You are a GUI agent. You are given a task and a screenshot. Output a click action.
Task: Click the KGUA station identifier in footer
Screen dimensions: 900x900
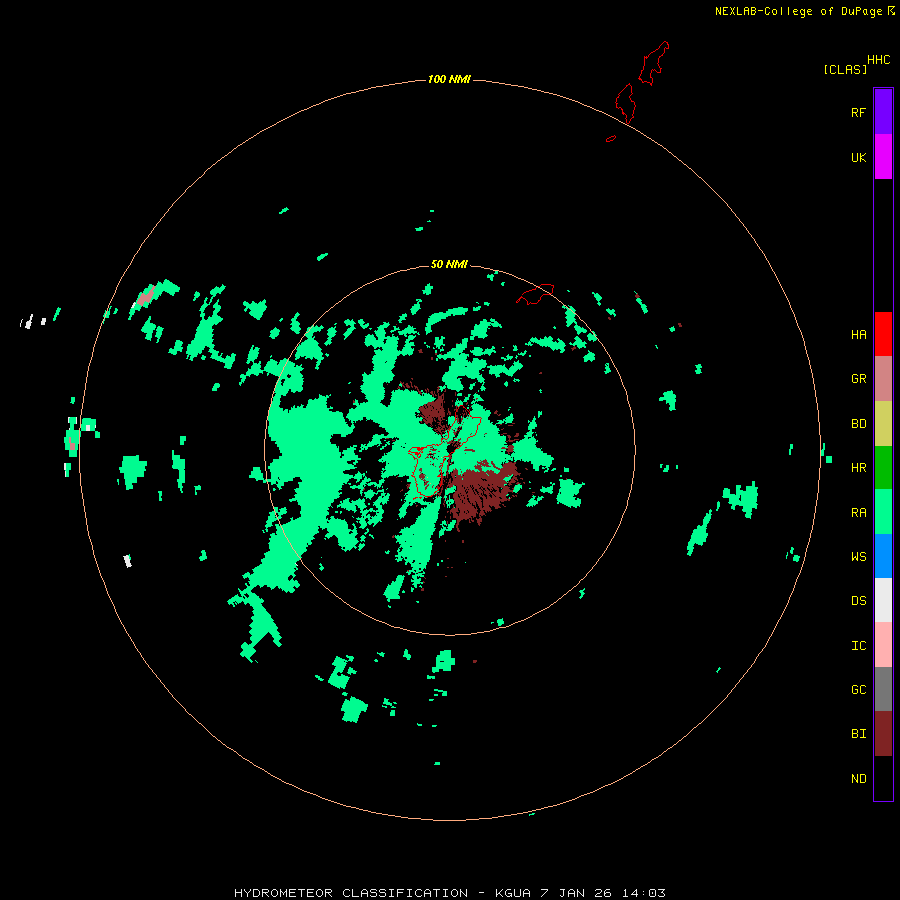tap(513, 893)
